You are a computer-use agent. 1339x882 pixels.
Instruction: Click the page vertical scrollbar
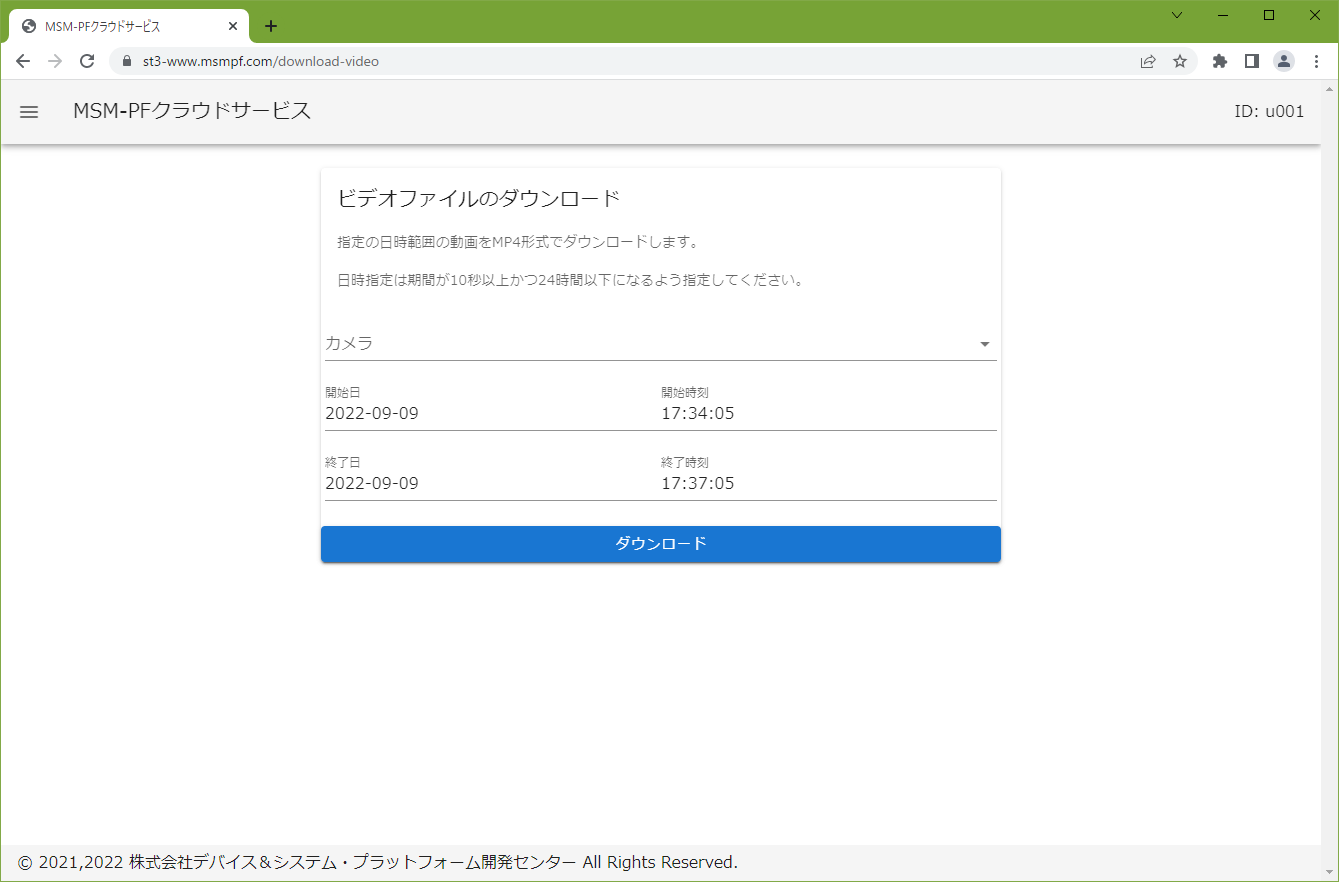point(1329,480)
